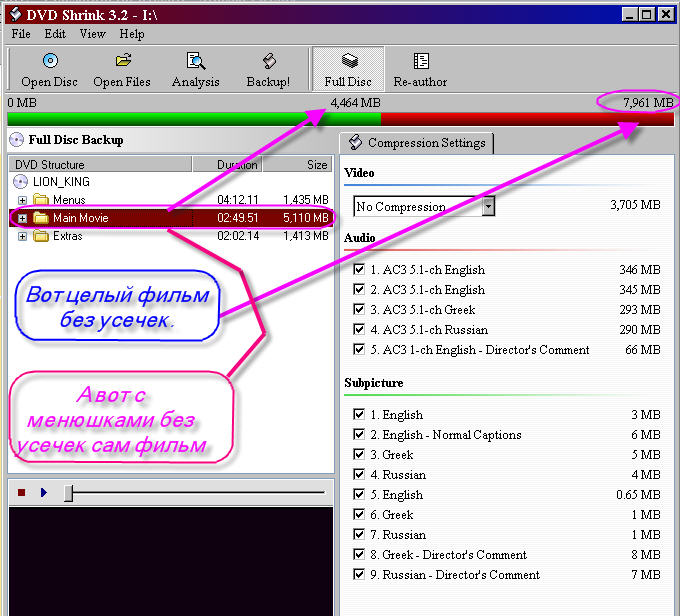Play the preview video
This screenshot has height=616, width=680.
[x=43, y=492]
